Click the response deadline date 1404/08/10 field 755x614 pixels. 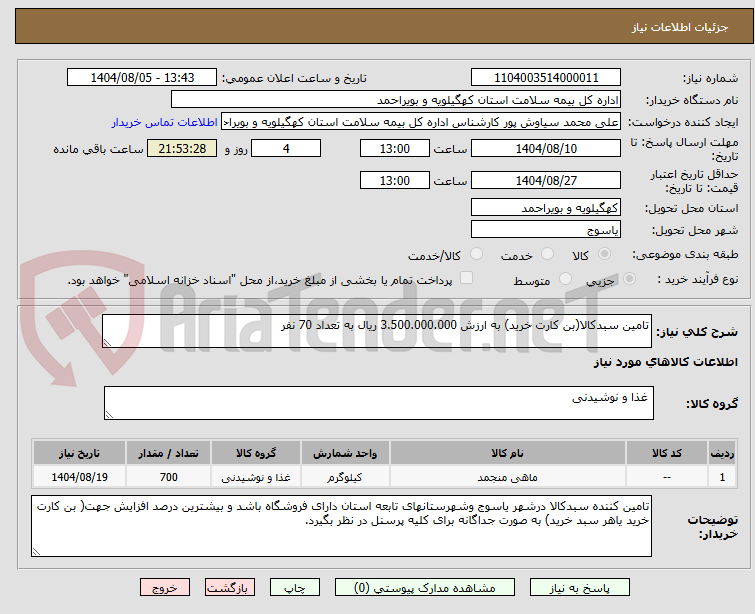[x=546, y=148]
